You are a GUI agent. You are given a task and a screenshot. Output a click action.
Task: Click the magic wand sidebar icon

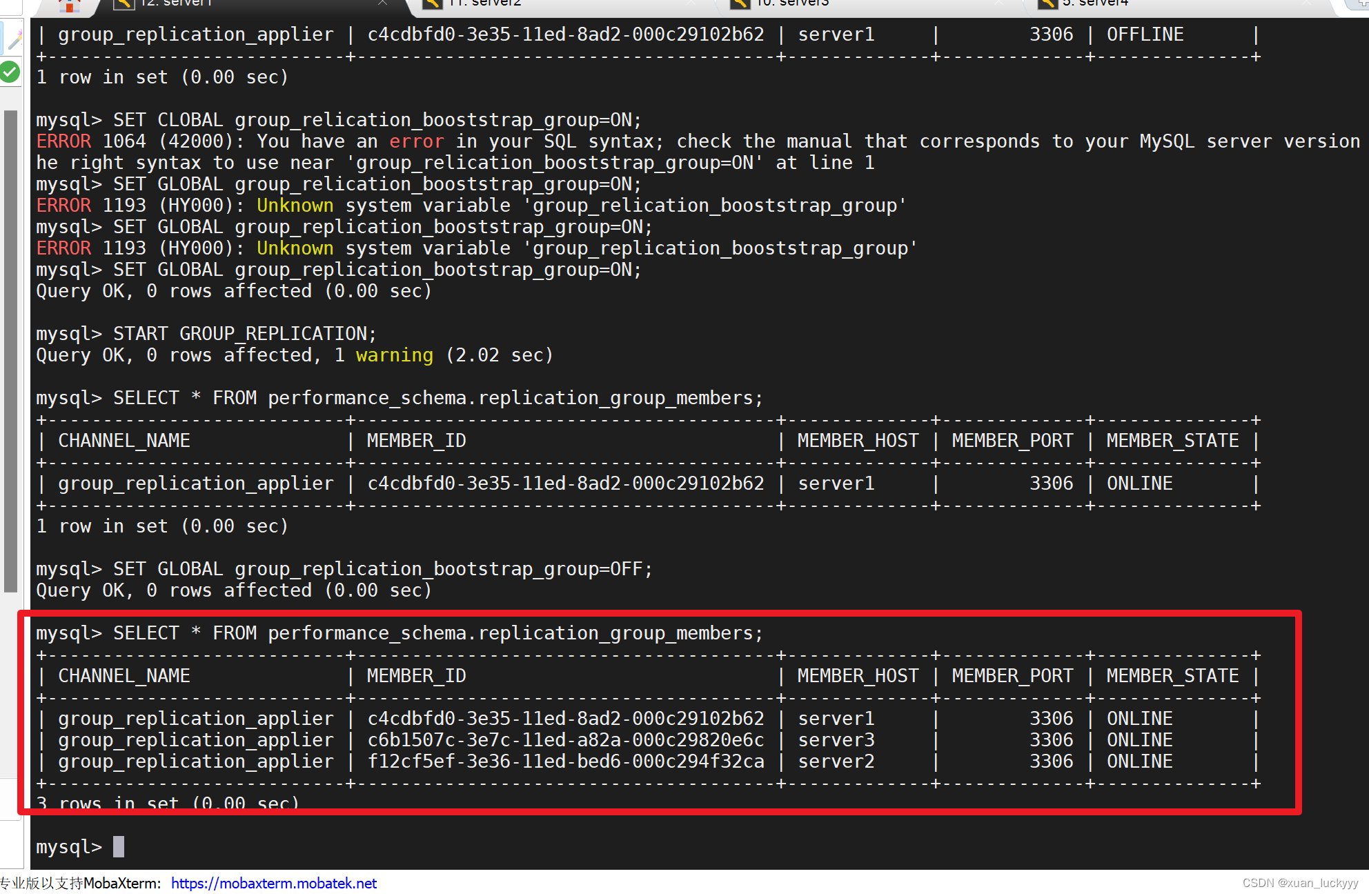point(14,40)
